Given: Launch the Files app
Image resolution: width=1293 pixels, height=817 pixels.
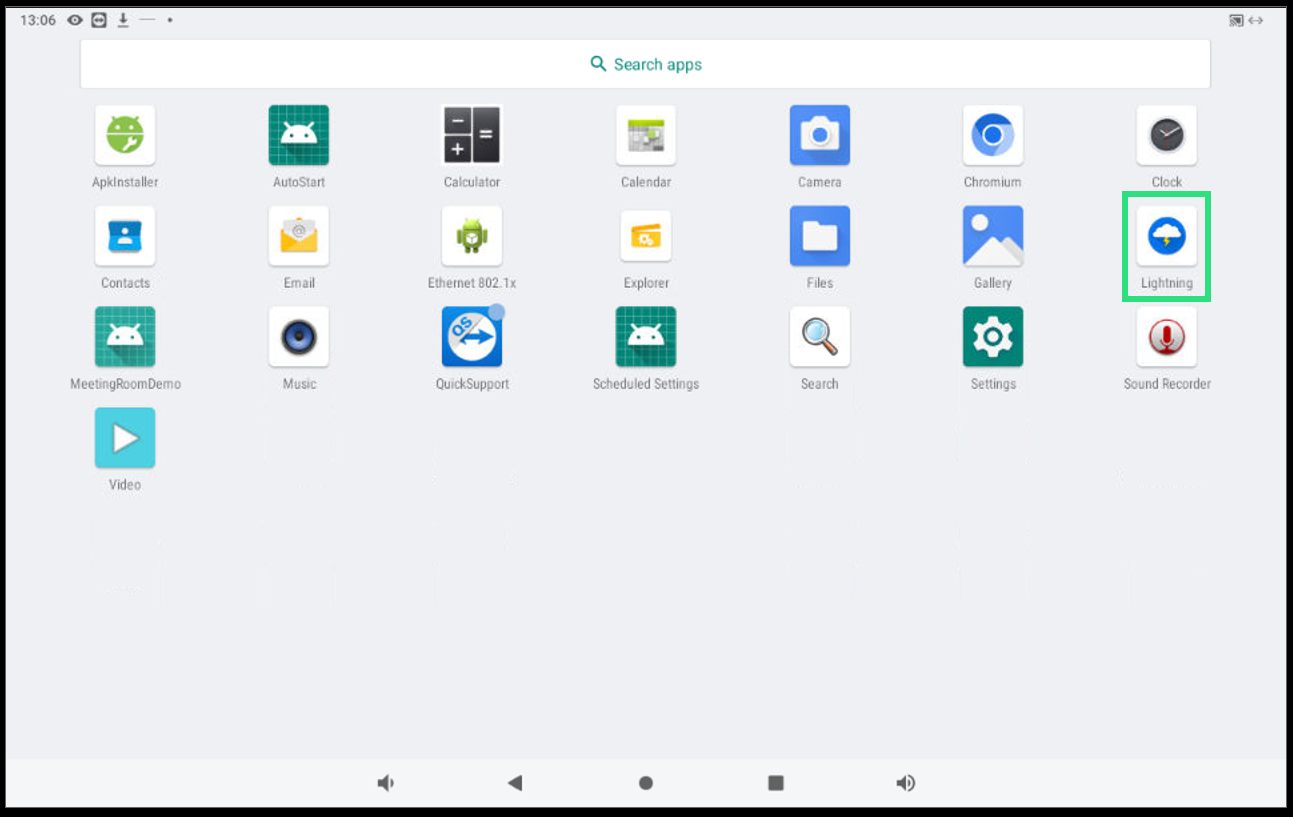Looking at the screenshot, I should (820, 236).
